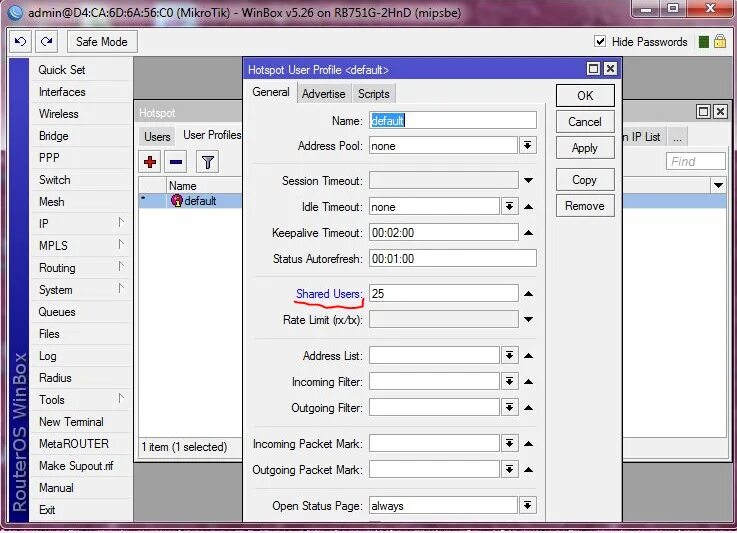Click the Shared Users value field
The width and height of the screenshot is (737, 533).
pyautogui.click(x=444, y=294)
